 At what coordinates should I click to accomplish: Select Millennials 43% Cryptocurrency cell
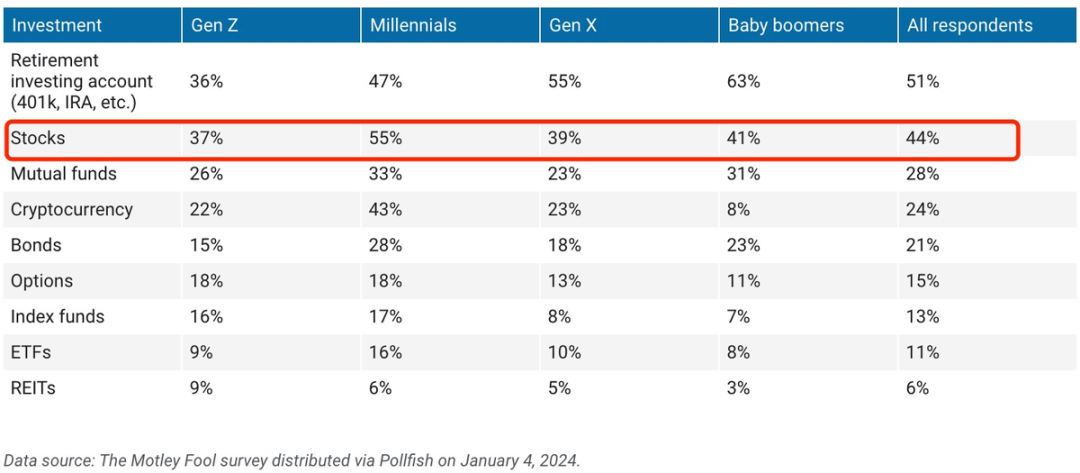pos(386,210)
